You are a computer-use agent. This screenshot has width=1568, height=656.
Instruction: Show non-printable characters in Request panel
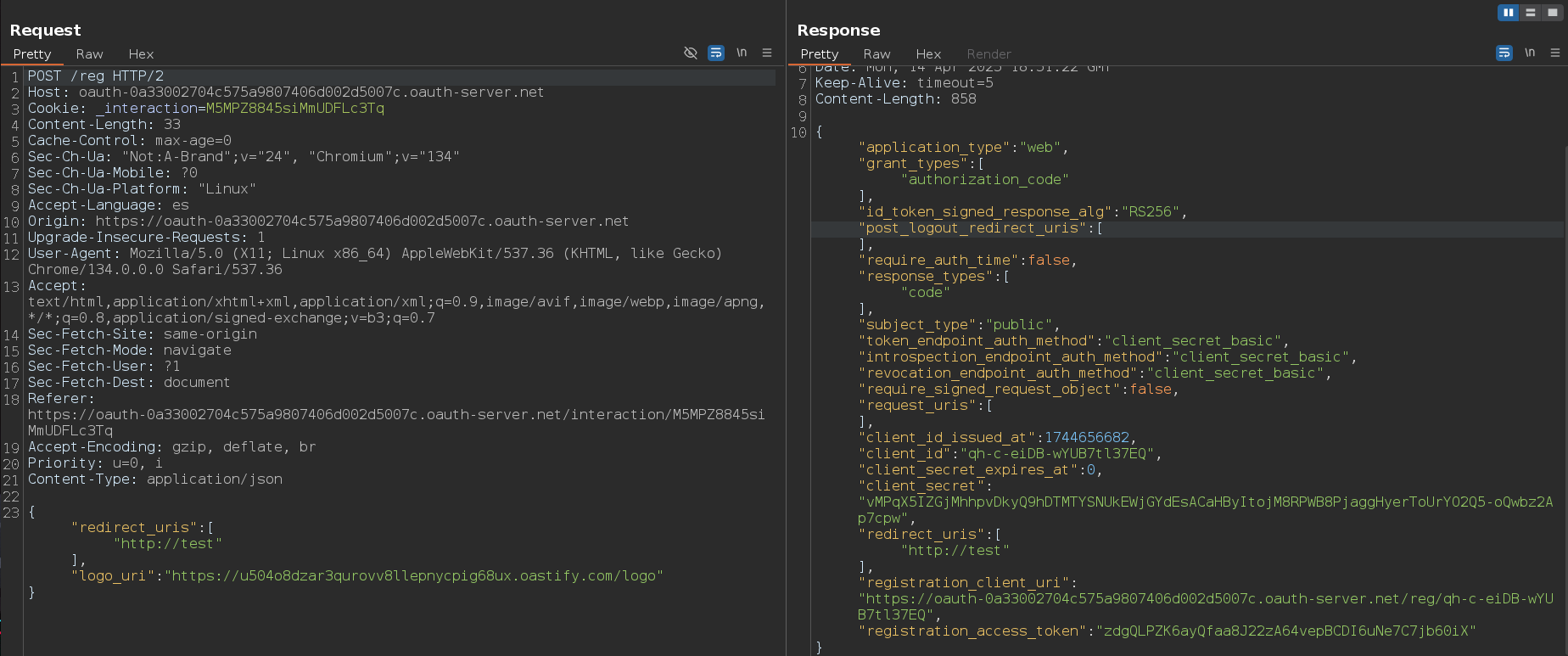tap(742, 53)
